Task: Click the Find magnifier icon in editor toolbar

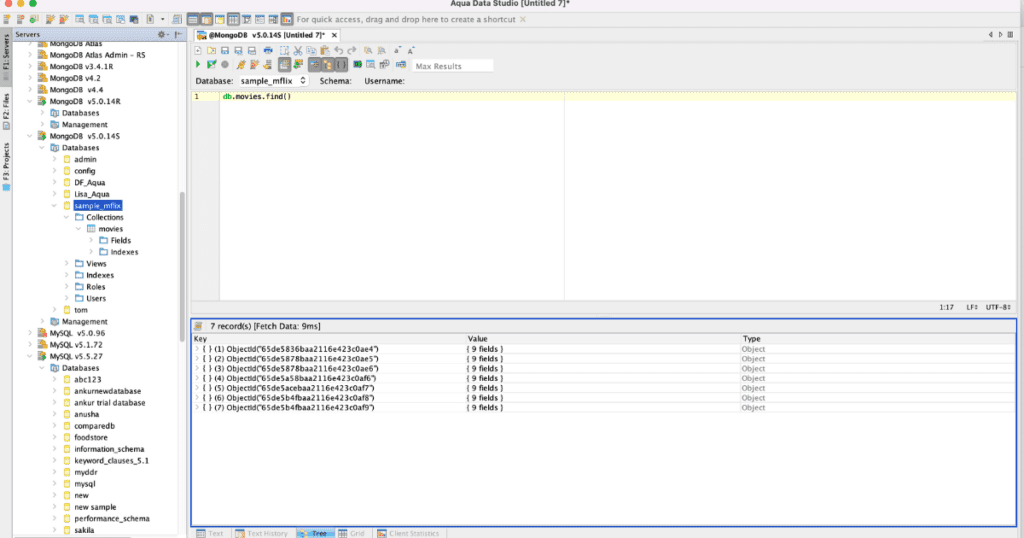Action: pyautogui.click(x=368, y=50)
